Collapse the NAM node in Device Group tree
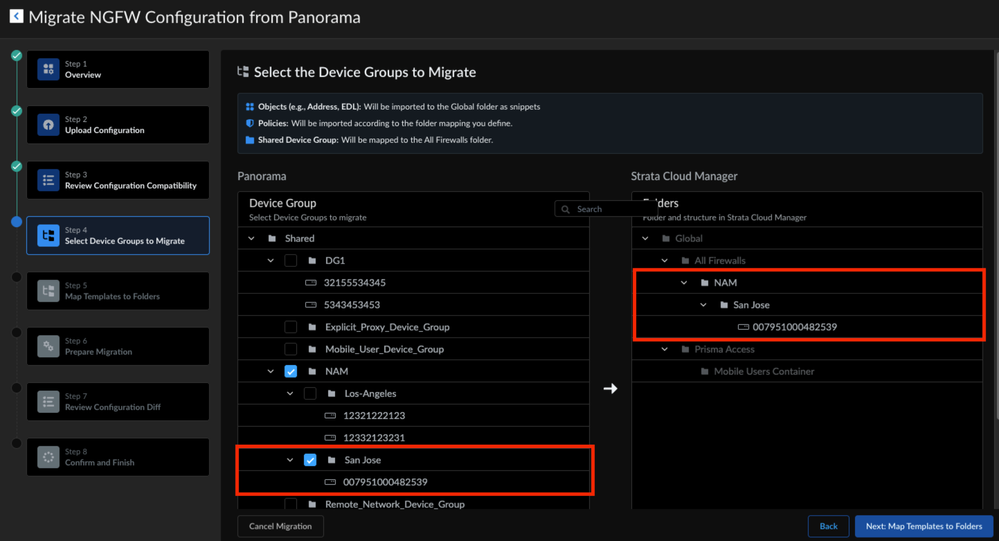Image resolution: width=999 pixels, height=541 pixels. pyautogui.click(x=270, y=371)
